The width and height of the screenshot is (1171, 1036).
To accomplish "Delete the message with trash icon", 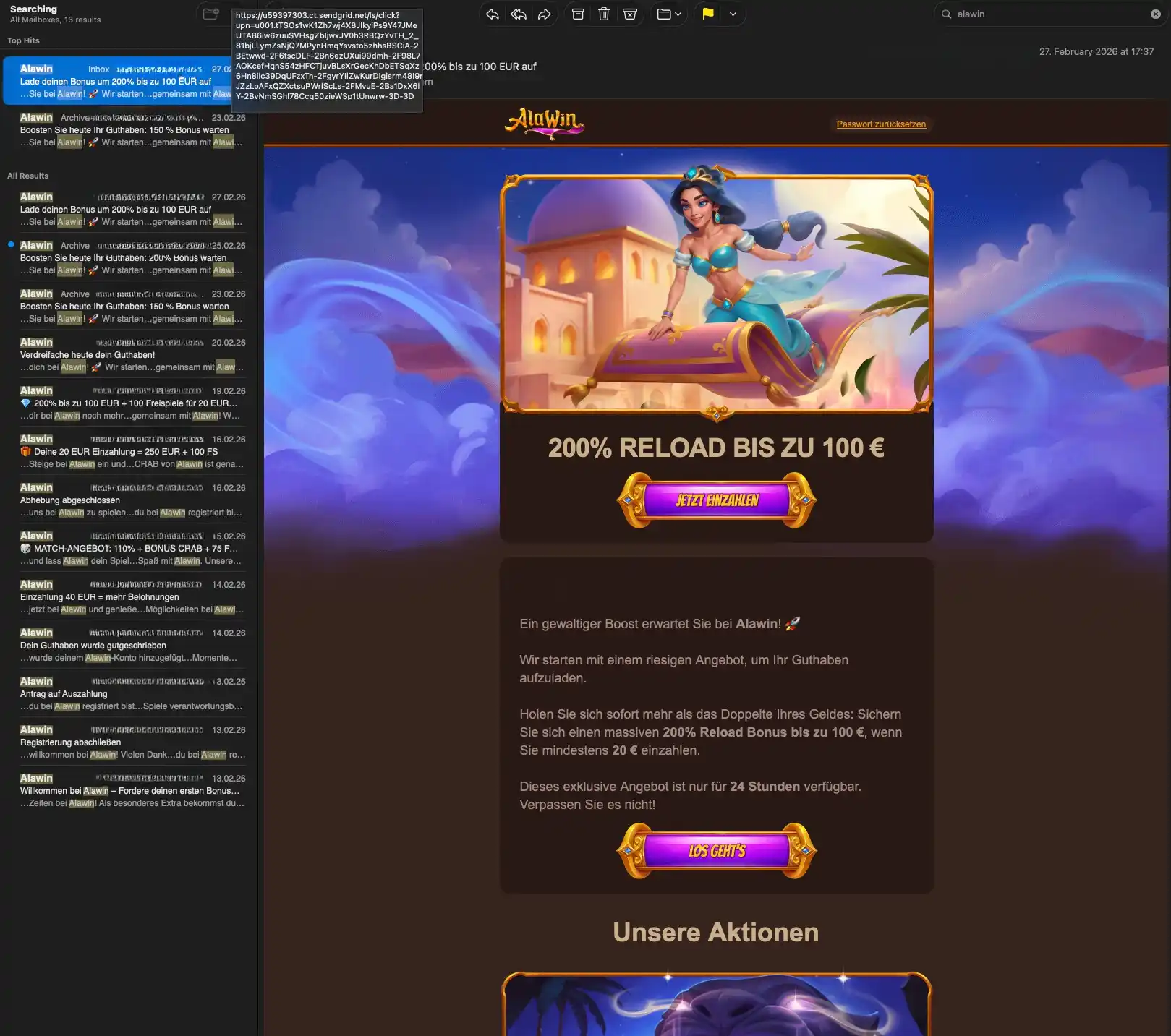I will [x=604, y=14].
